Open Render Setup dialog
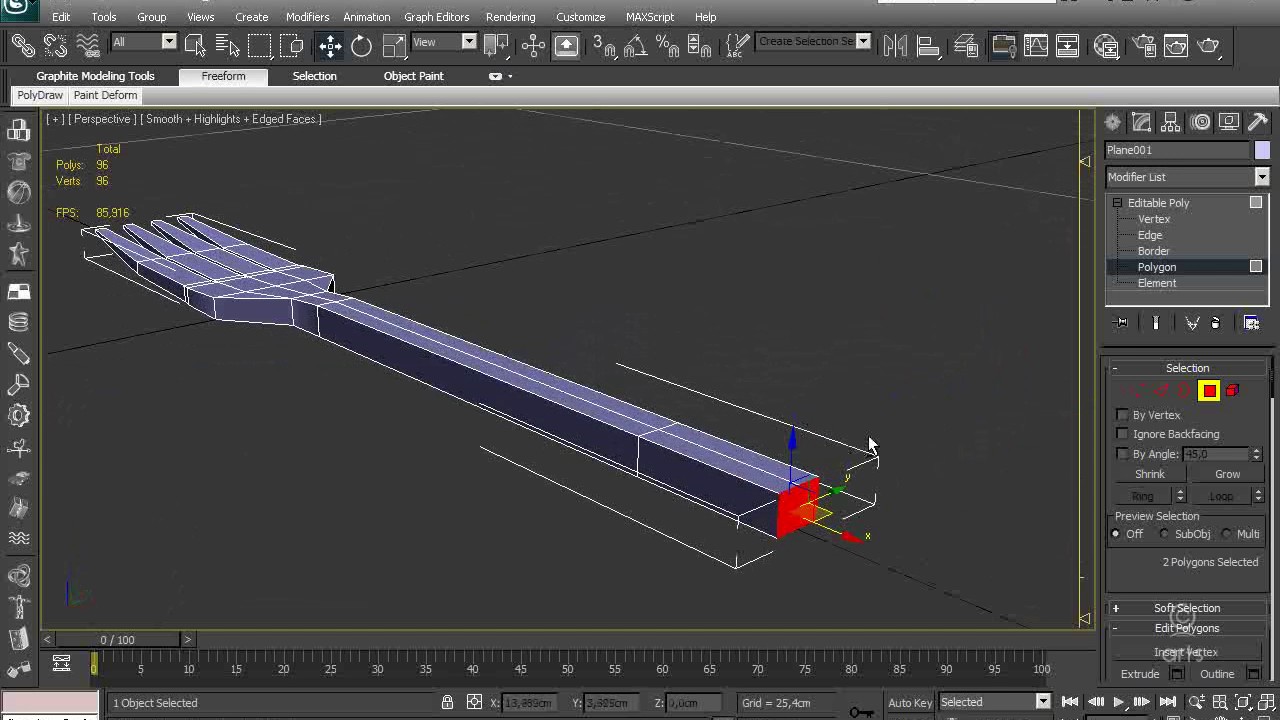 click(1144, 45)
